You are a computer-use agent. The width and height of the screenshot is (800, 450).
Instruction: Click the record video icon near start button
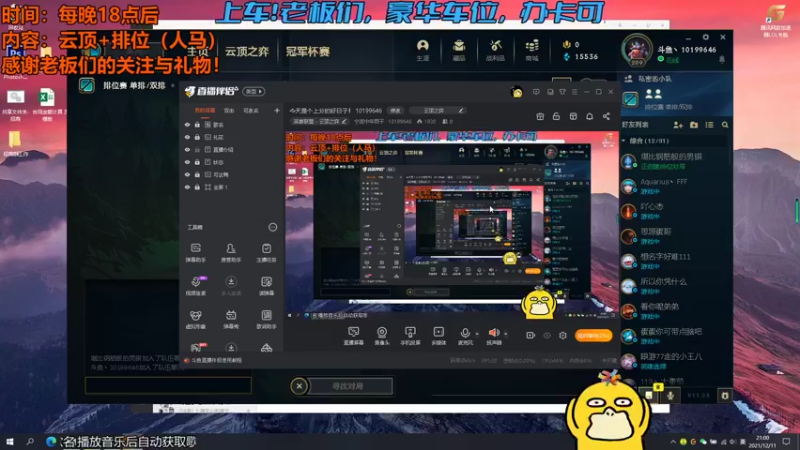click(x=531, y=335)
